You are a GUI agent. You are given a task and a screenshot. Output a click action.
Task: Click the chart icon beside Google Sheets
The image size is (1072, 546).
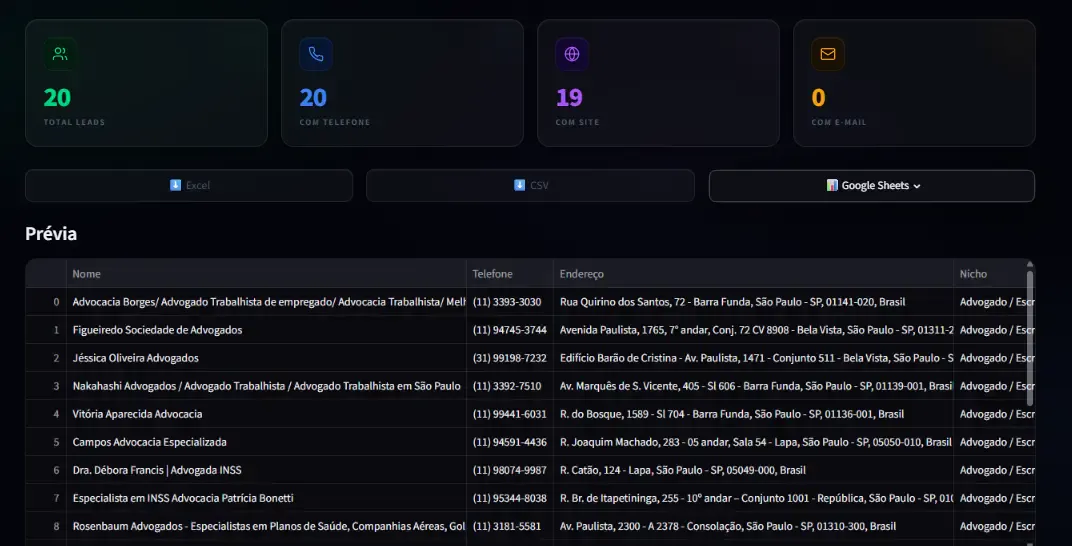(832, 185)
